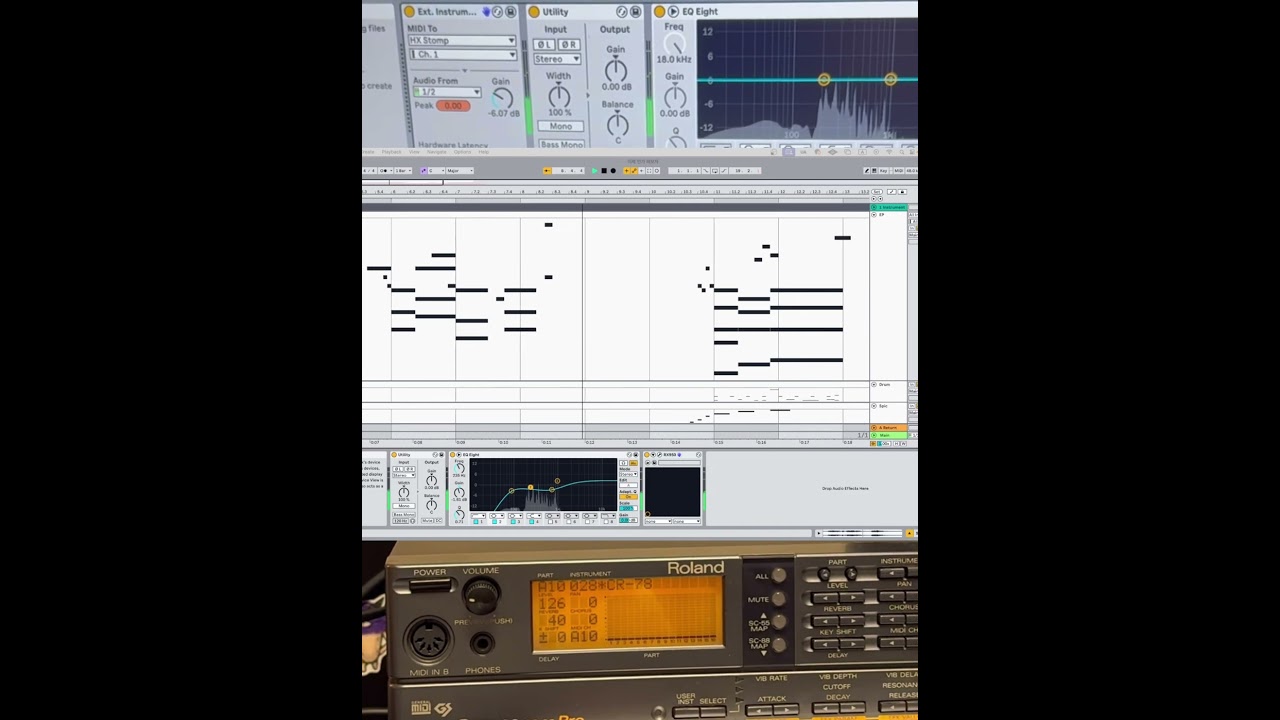Enable the Mono button in enlarged Utility
Screen dimensions: 1280x720
[x=560, y=126]
